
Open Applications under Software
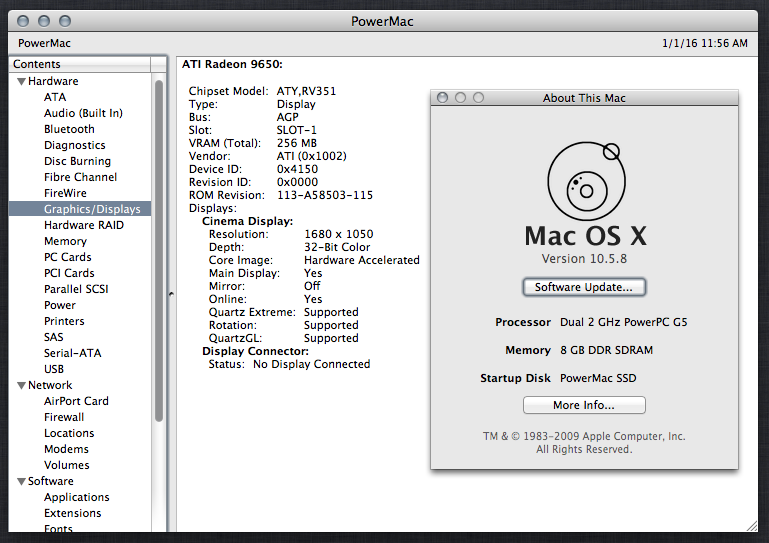click(76, 497)
